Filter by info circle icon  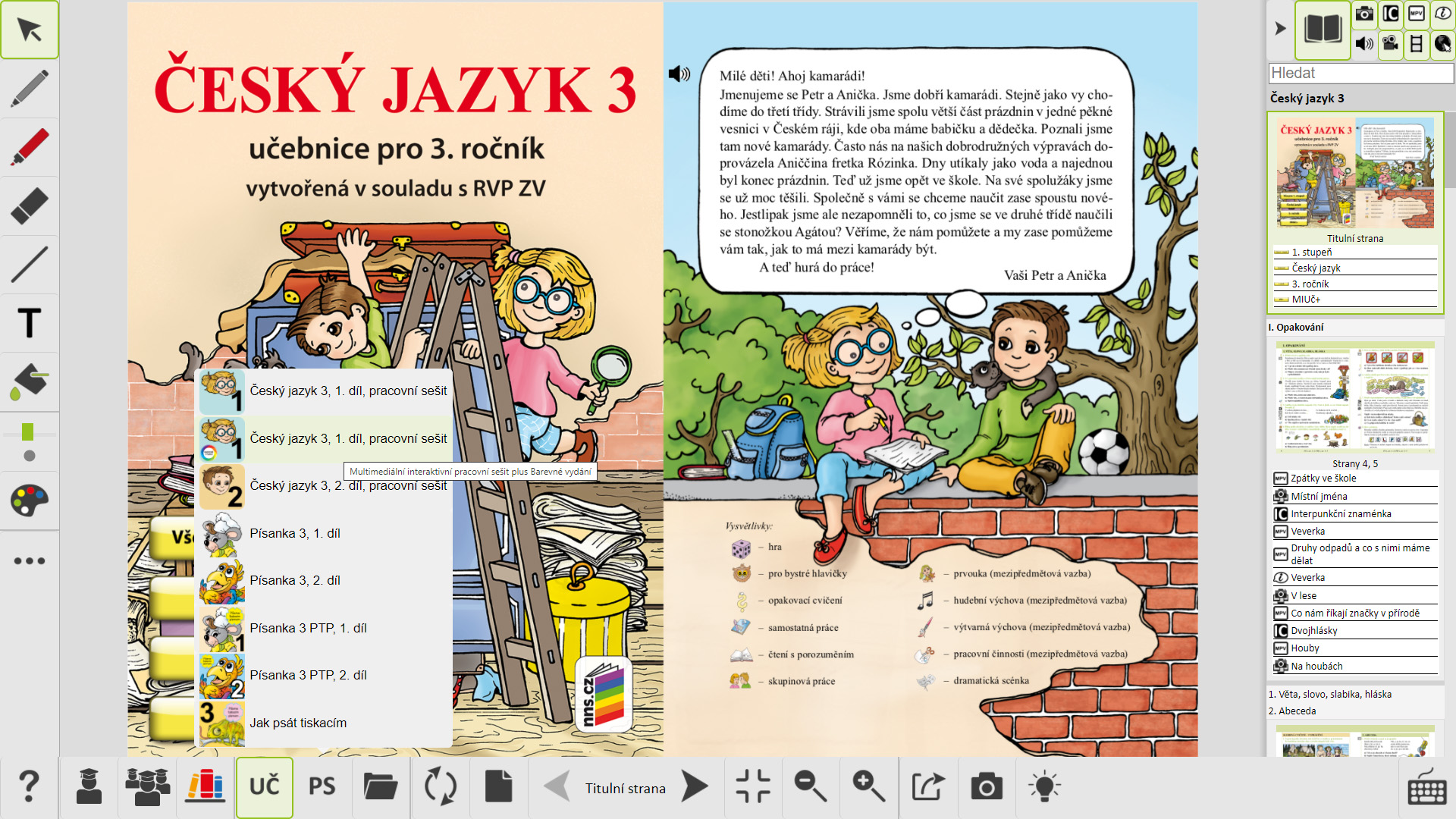point(1442,14)
